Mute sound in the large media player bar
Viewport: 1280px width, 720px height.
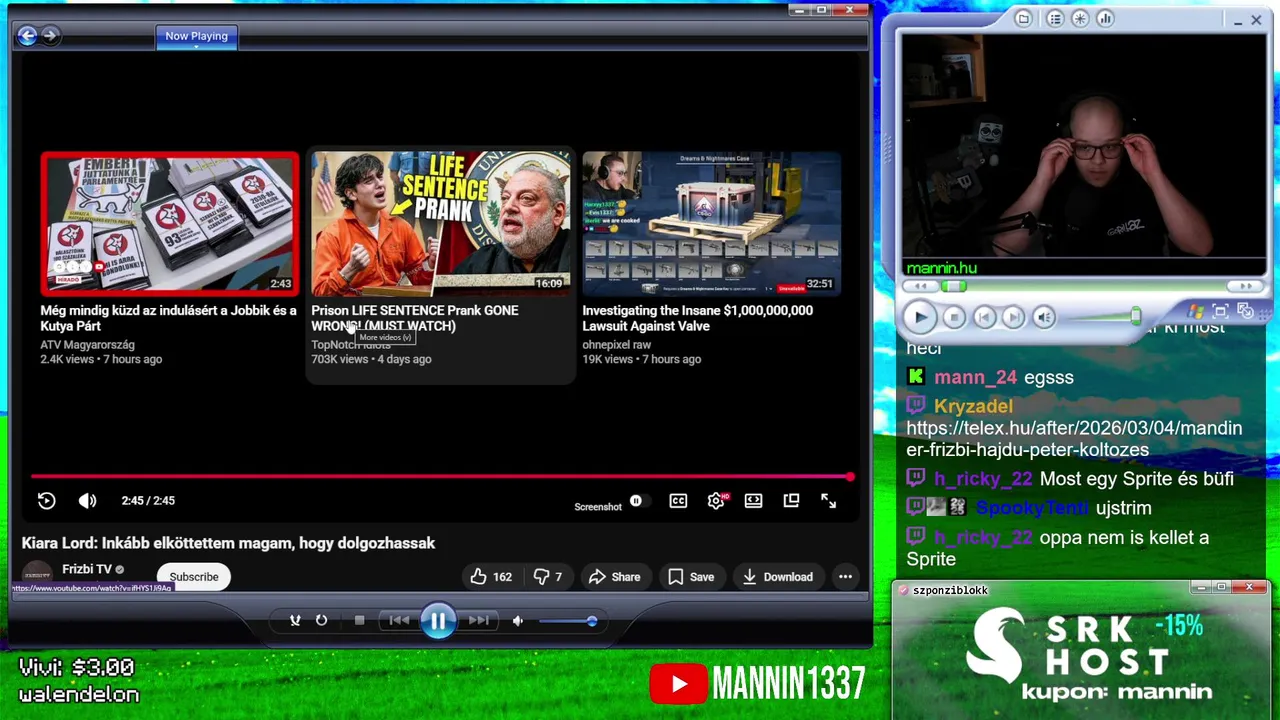tap(518, 621)
